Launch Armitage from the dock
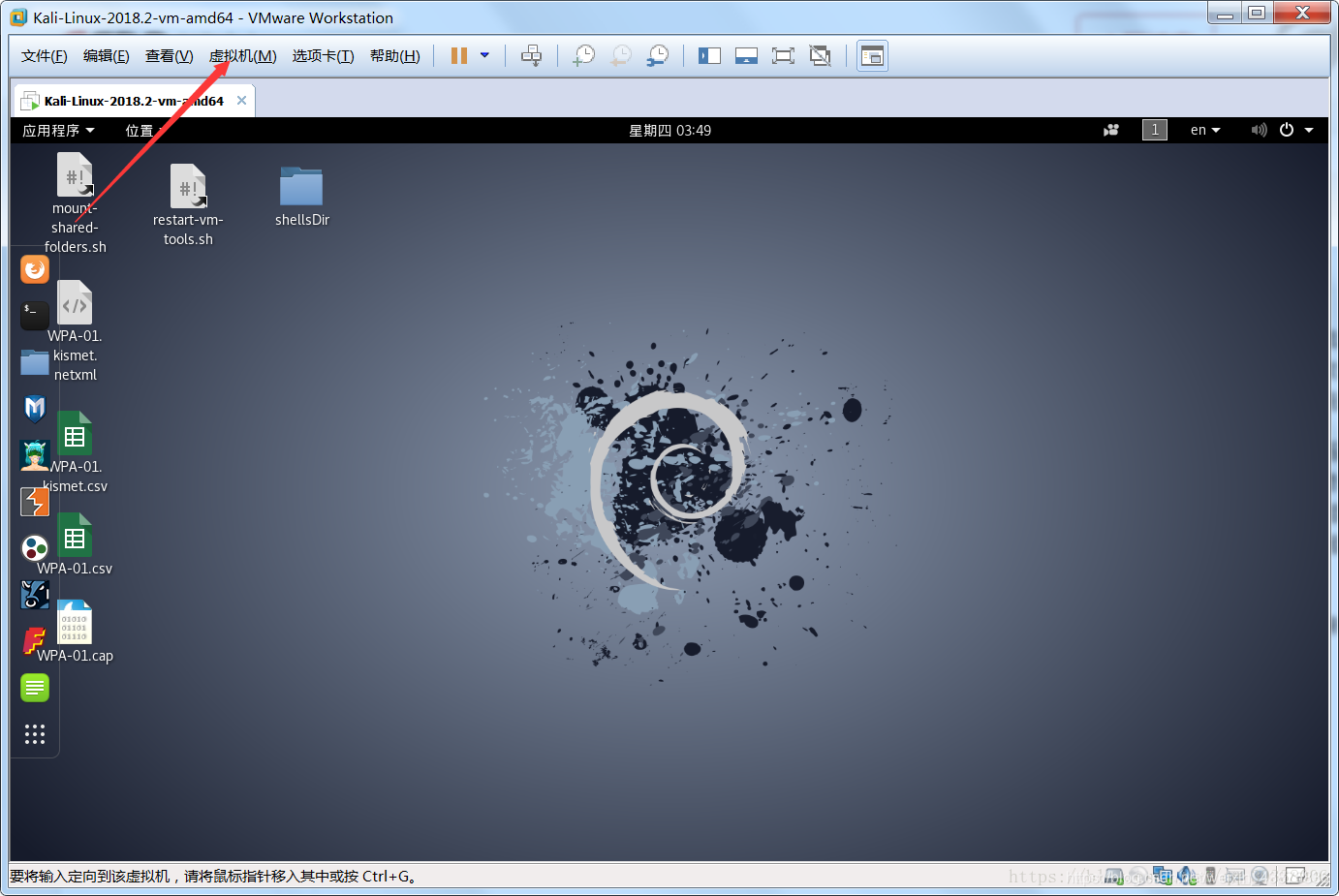 [35, 454]
